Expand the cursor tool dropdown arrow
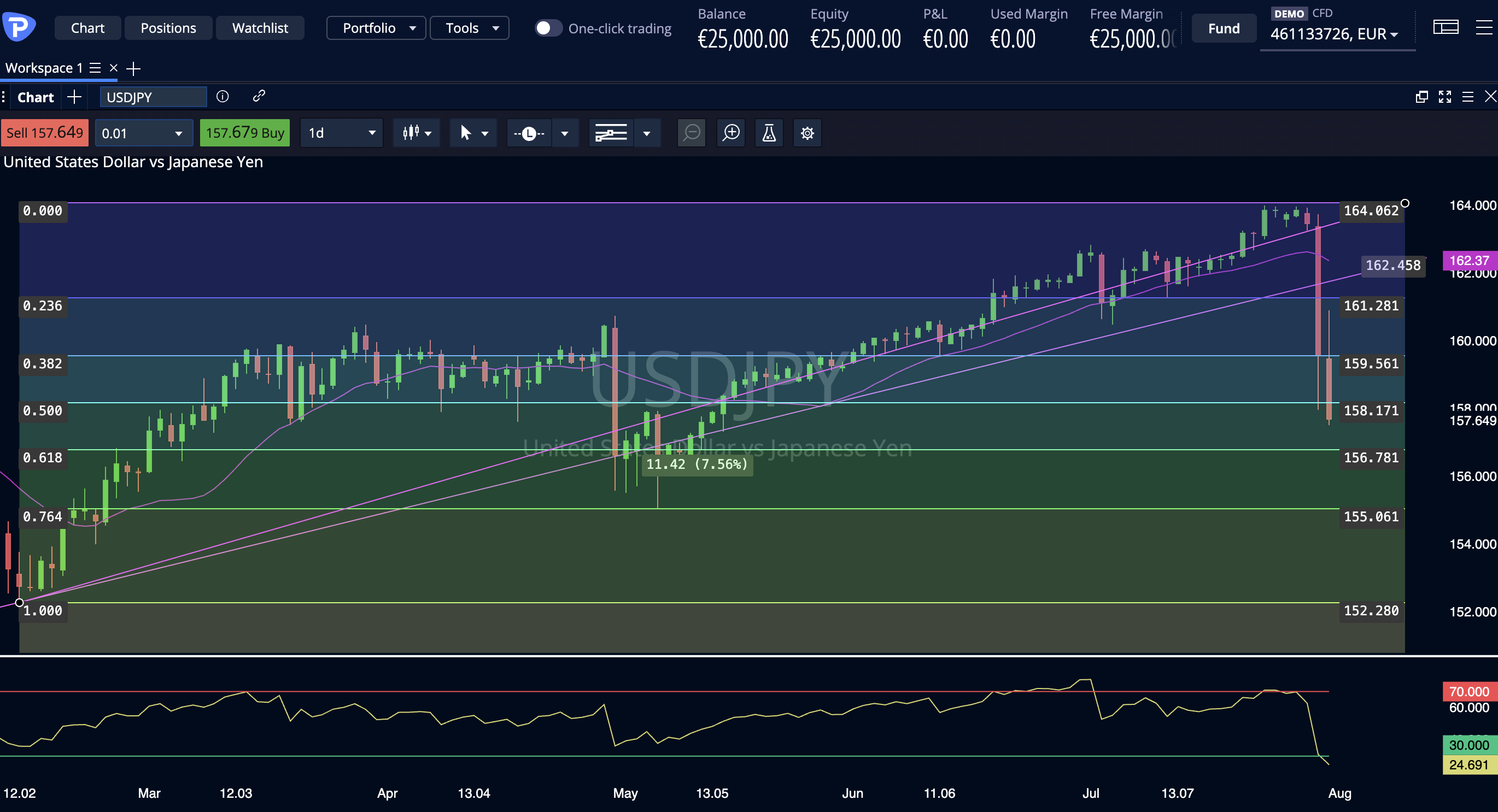 tap(485, 134)
